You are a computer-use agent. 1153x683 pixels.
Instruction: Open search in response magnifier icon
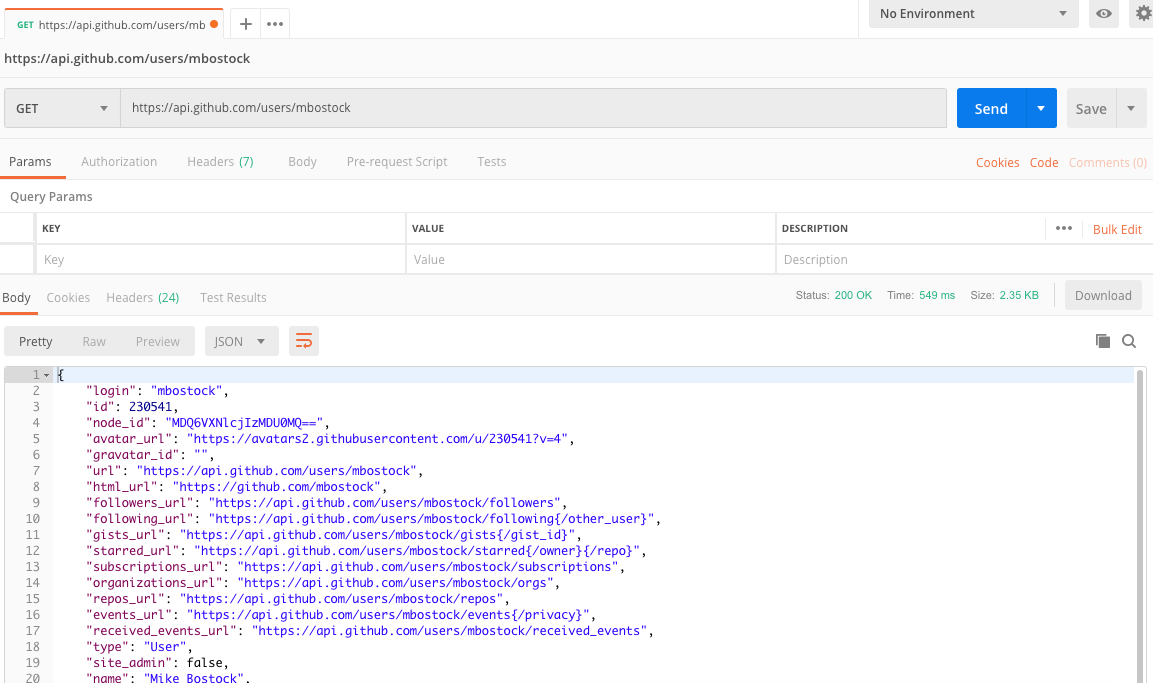[x=1129, y=341]
